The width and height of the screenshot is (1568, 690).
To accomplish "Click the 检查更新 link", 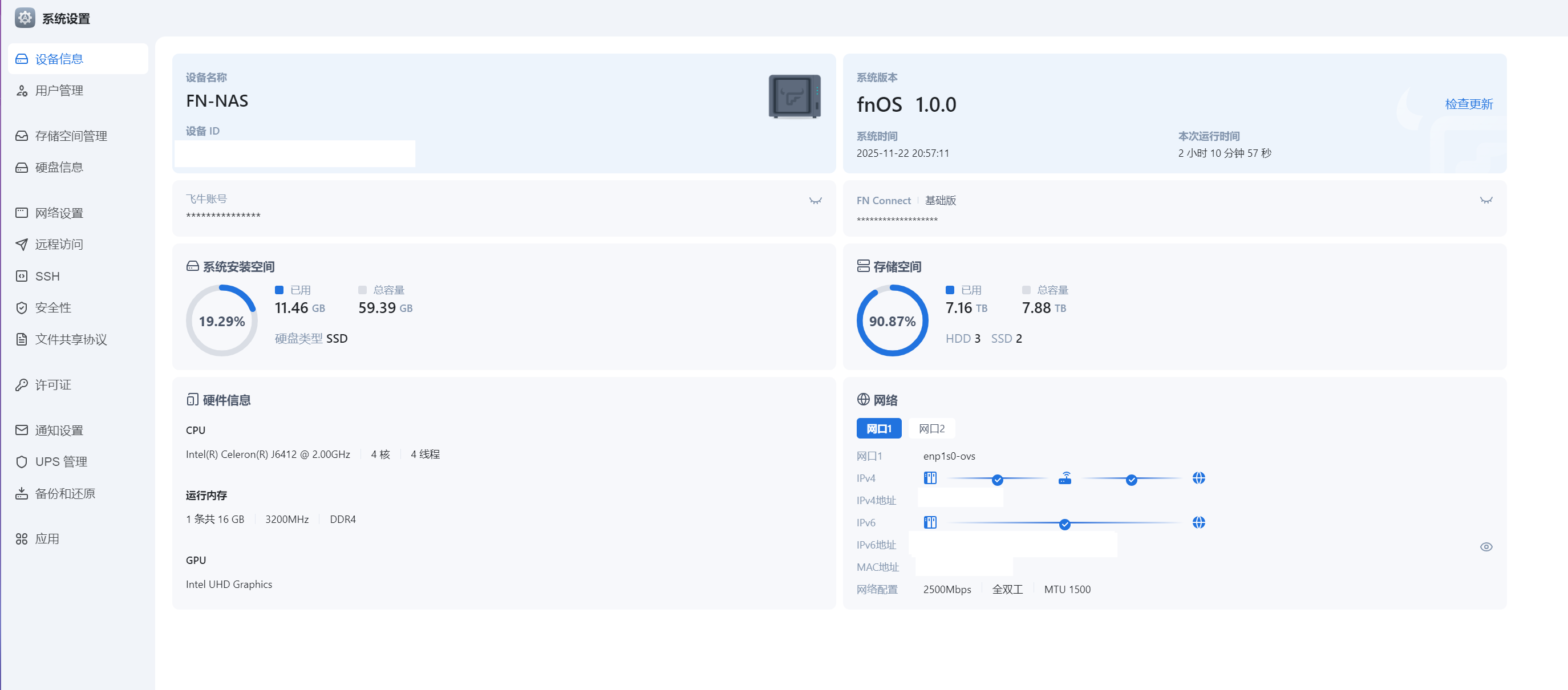I will tap(1468, 104).
